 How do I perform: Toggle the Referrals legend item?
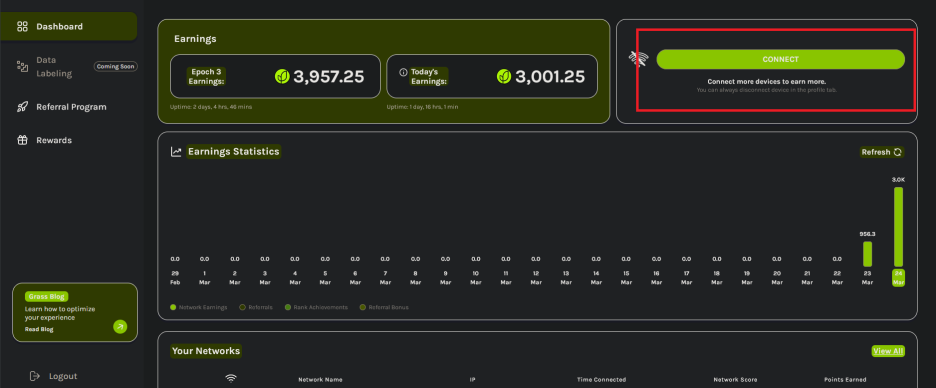point(256,307)
